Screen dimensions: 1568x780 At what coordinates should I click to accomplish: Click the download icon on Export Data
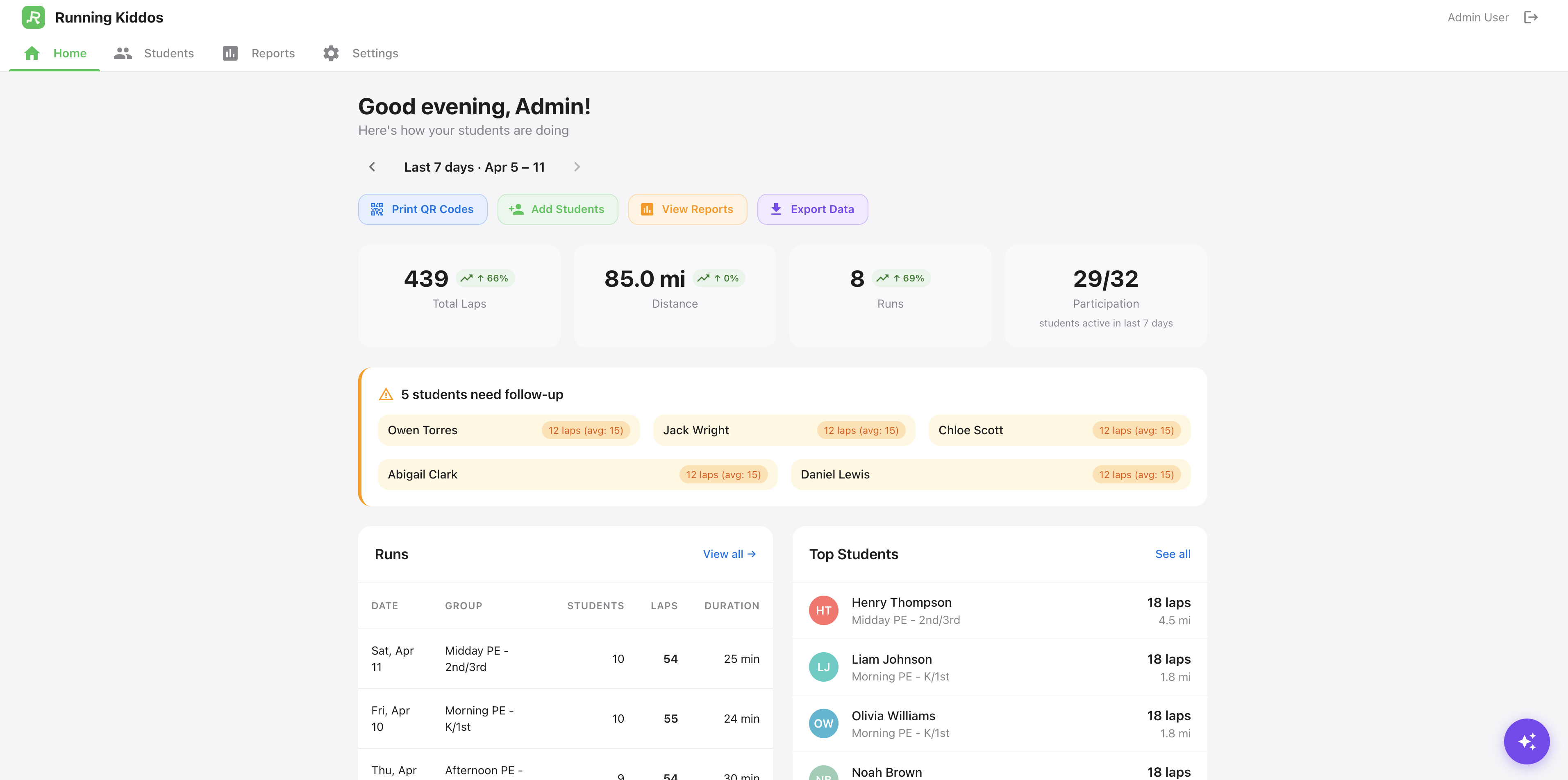click(776, 209)
